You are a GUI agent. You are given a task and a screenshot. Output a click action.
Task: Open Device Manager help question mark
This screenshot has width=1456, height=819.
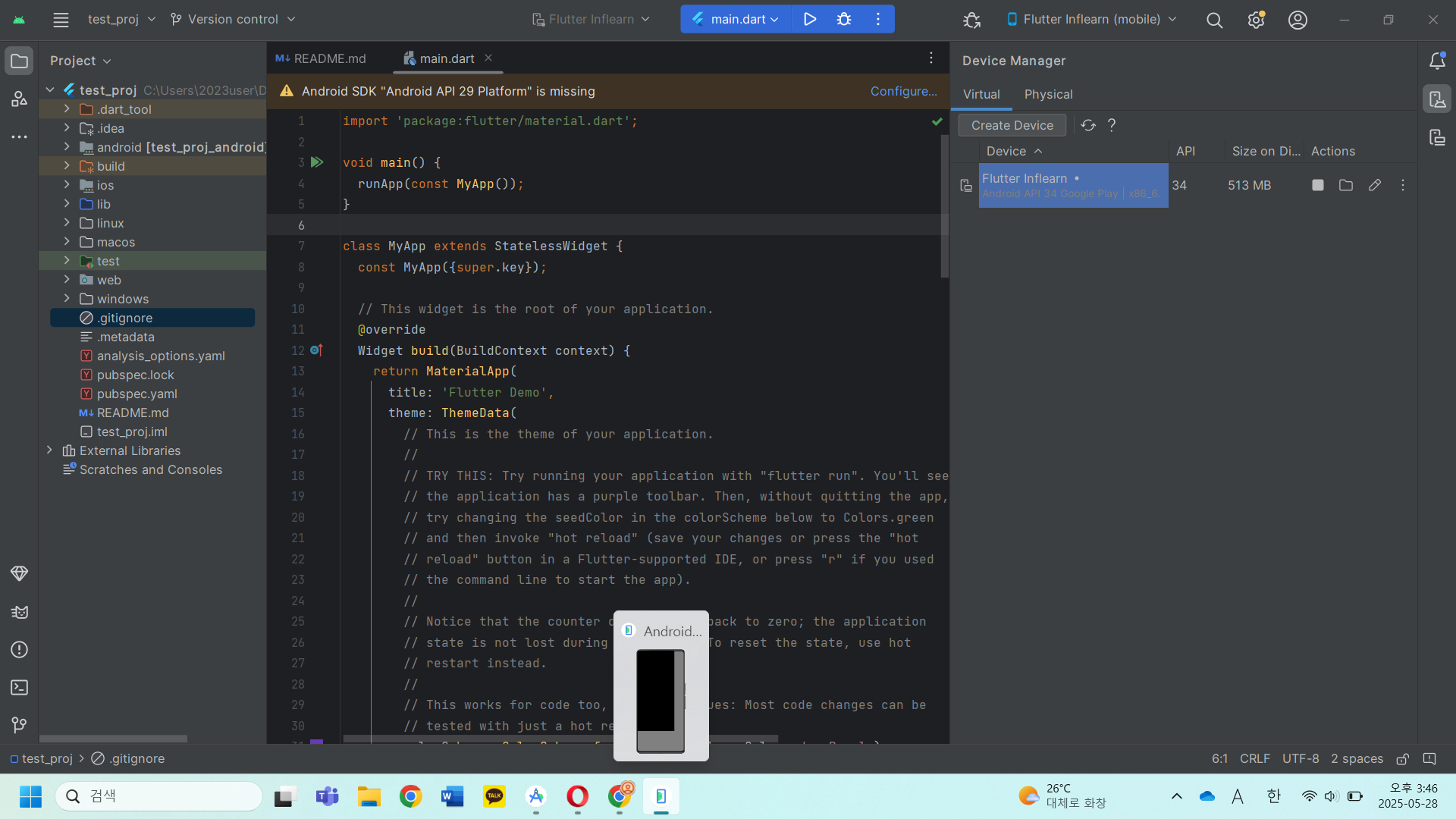point(1112,125)
